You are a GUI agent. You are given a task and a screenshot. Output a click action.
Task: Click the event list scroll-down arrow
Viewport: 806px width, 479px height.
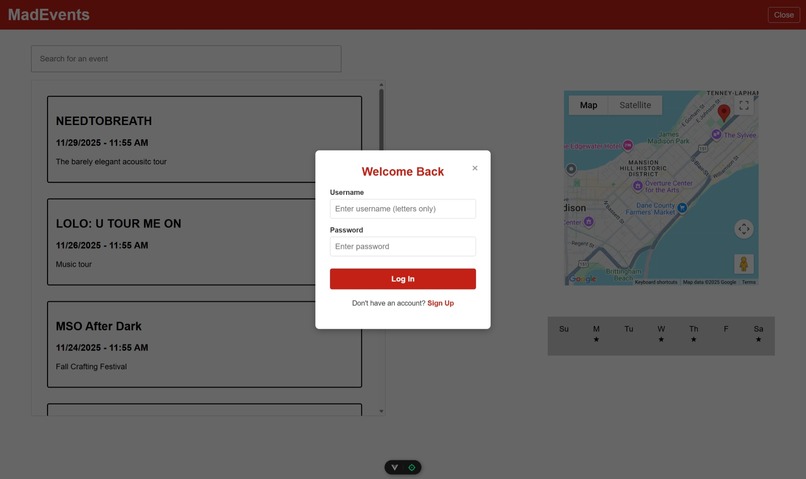pos(381,411)
